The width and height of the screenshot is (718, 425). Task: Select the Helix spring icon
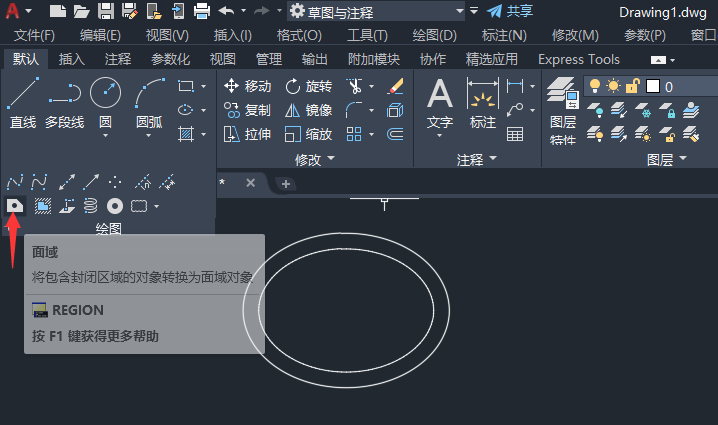coord(91,206)
